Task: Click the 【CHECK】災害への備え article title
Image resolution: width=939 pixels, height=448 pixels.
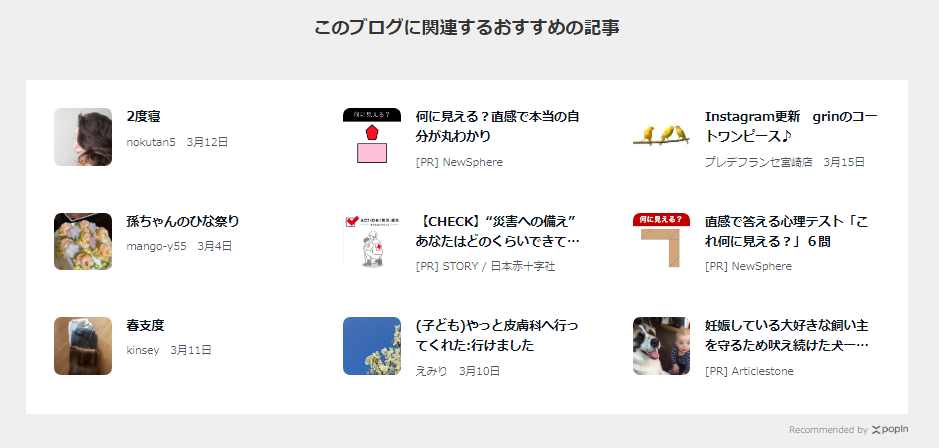Action: click(498, 231)
